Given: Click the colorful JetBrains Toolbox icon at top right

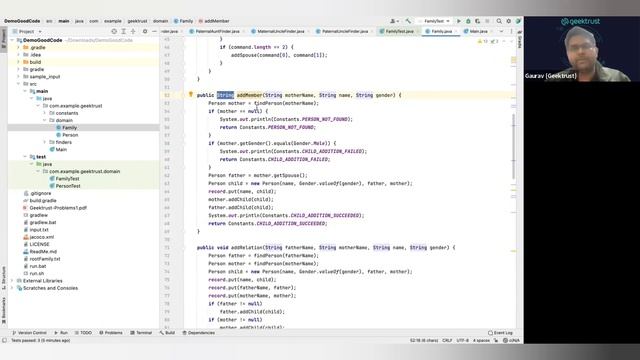Looking at the screenshot, I should coord(518,21).
